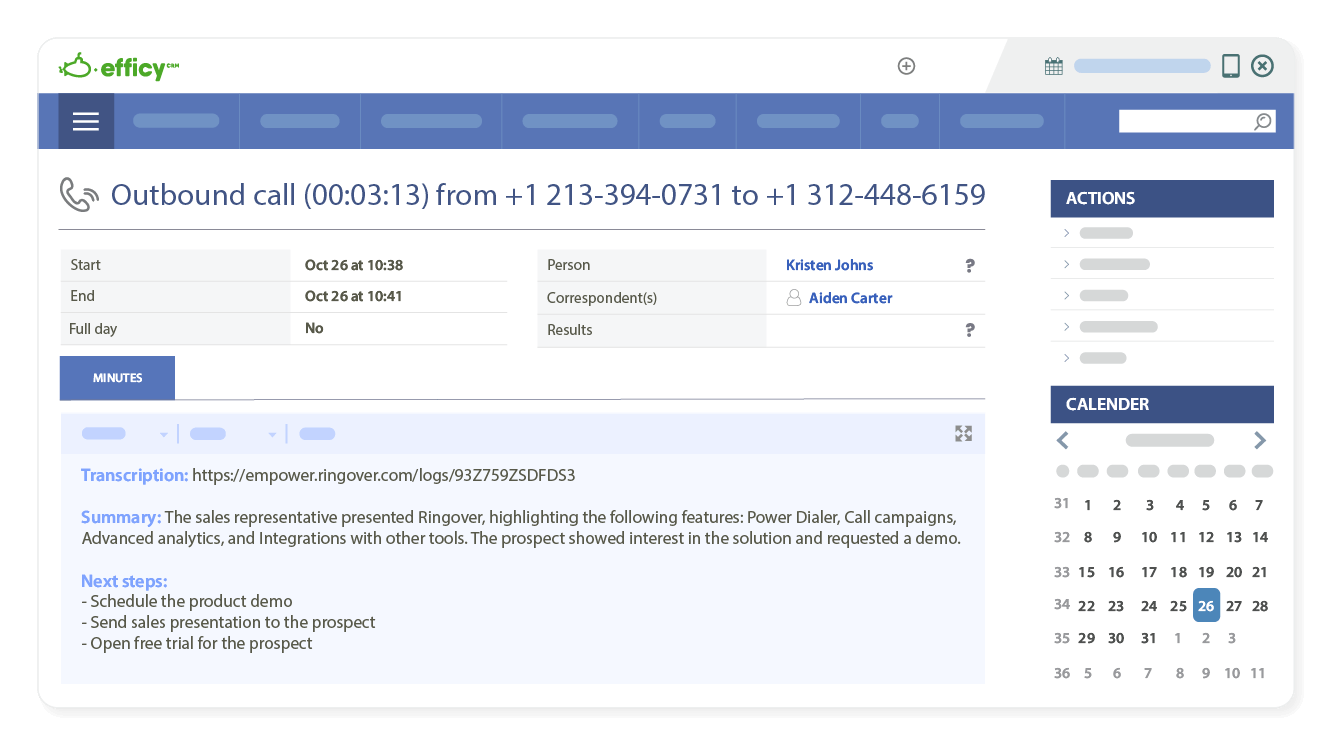Click the contact icon next to Aiden Carter
This screenshot has width=1332, height=746.
click(795, 297)
